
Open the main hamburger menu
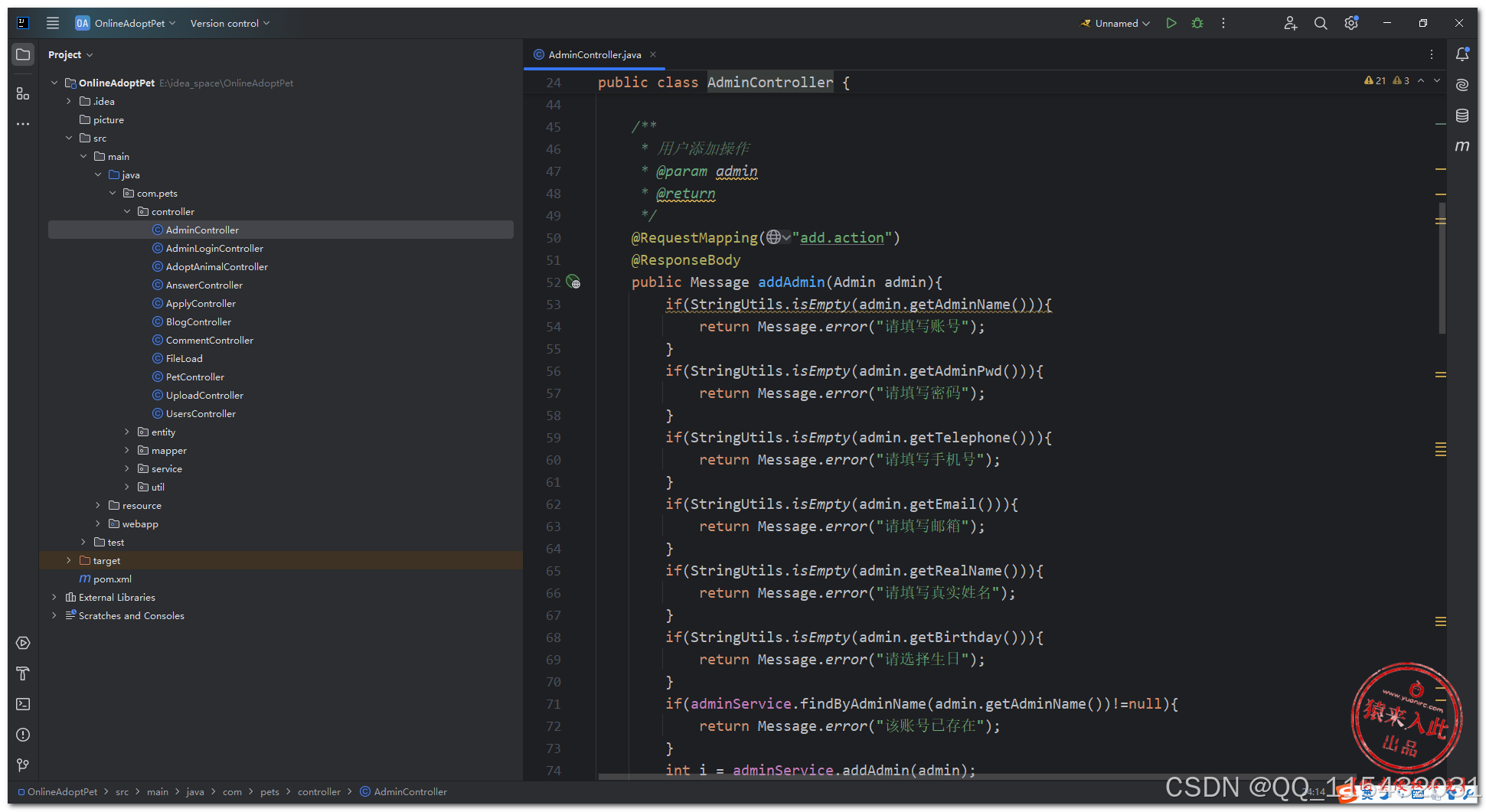[x=53, y=23]
